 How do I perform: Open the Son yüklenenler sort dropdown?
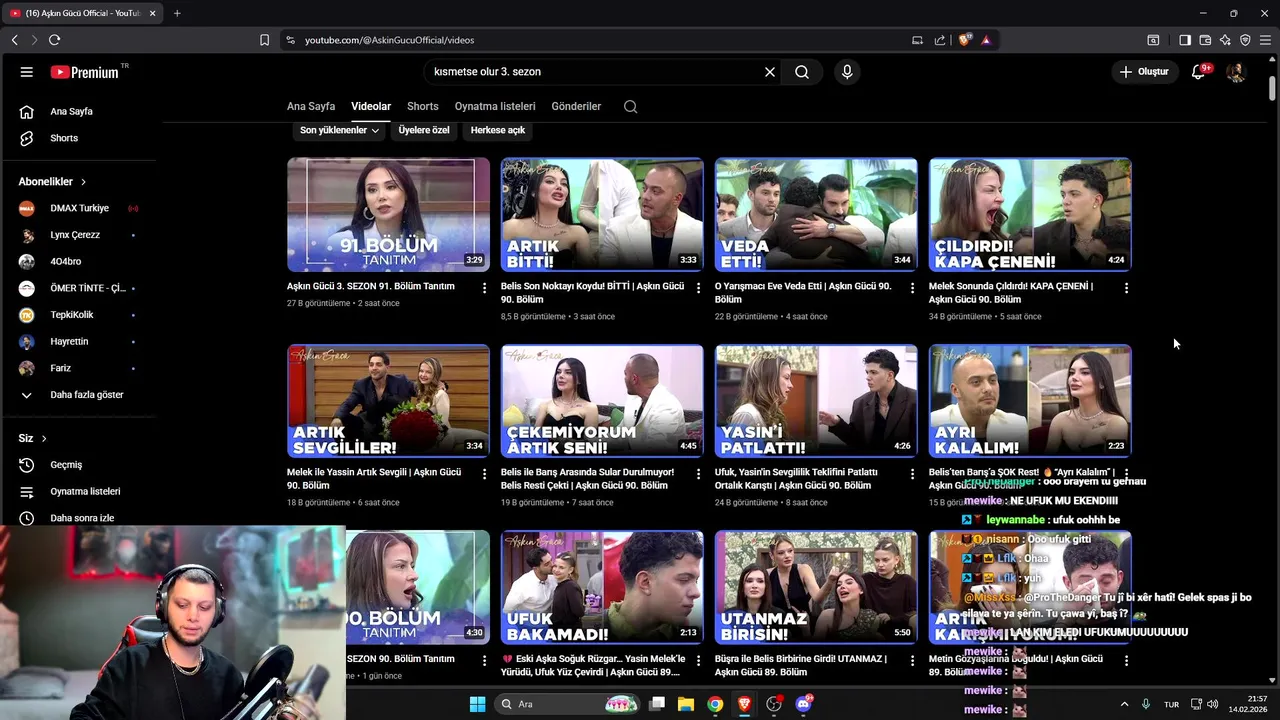coord(339,130)
